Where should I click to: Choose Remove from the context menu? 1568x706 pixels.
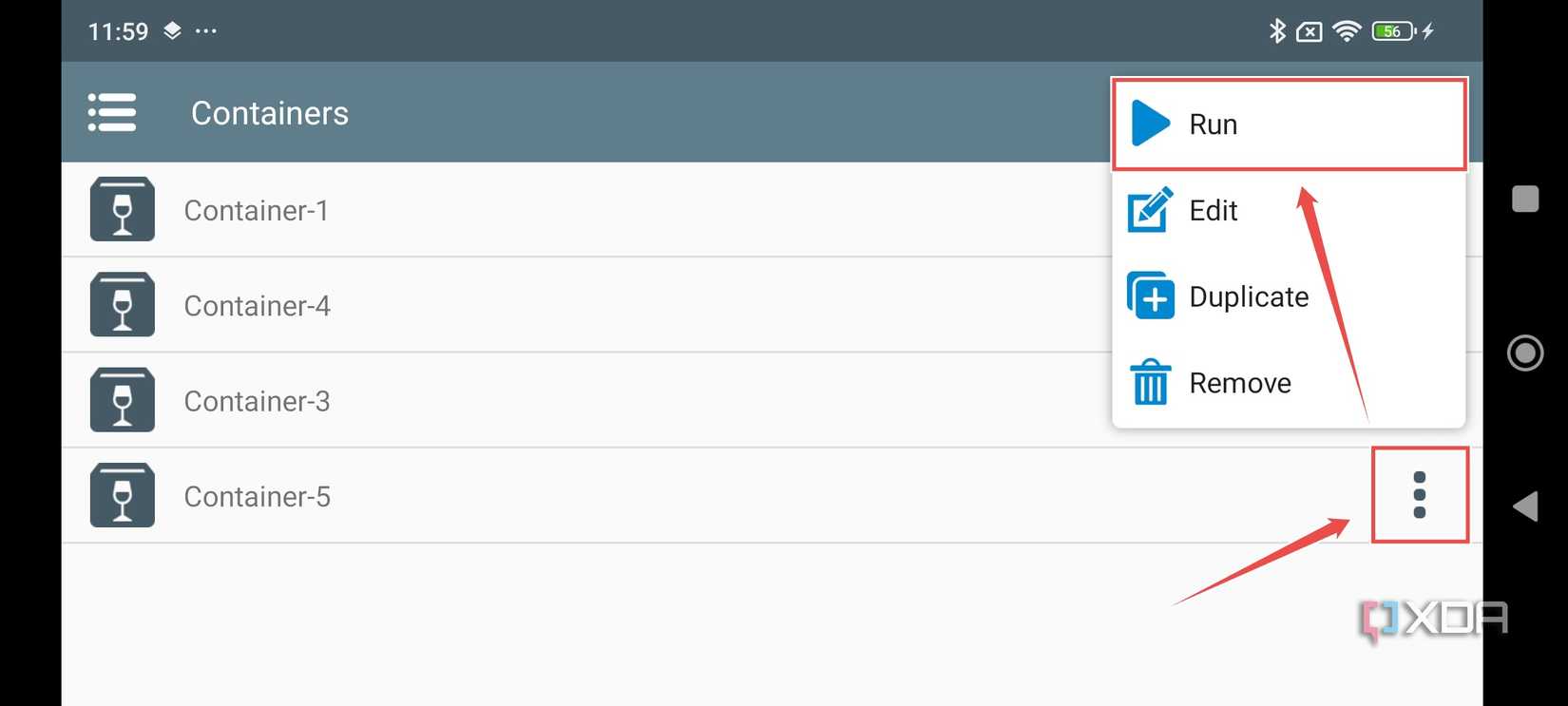[x=1240, y=383]
